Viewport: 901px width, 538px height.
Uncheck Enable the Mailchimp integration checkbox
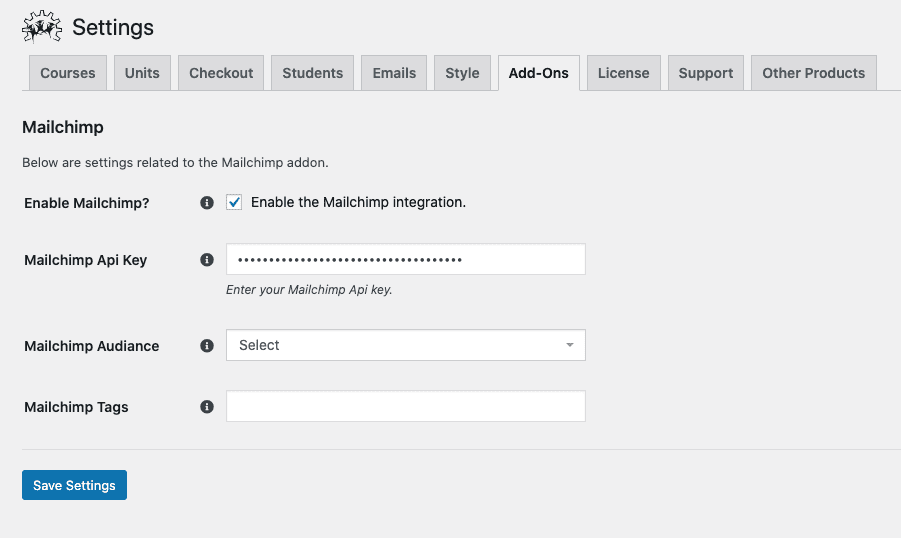click(x=234, y=202)
